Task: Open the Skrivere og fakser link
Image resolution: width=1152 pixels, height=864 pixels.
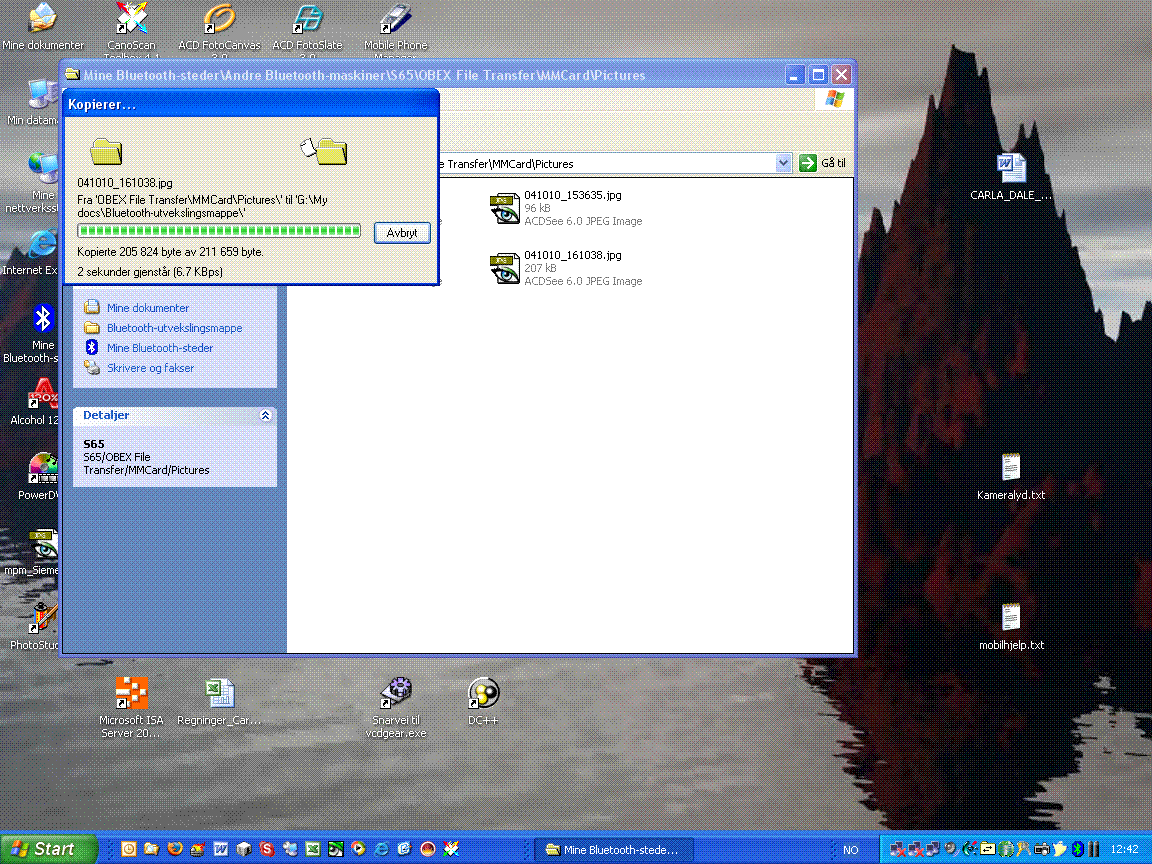Action: 150,368
